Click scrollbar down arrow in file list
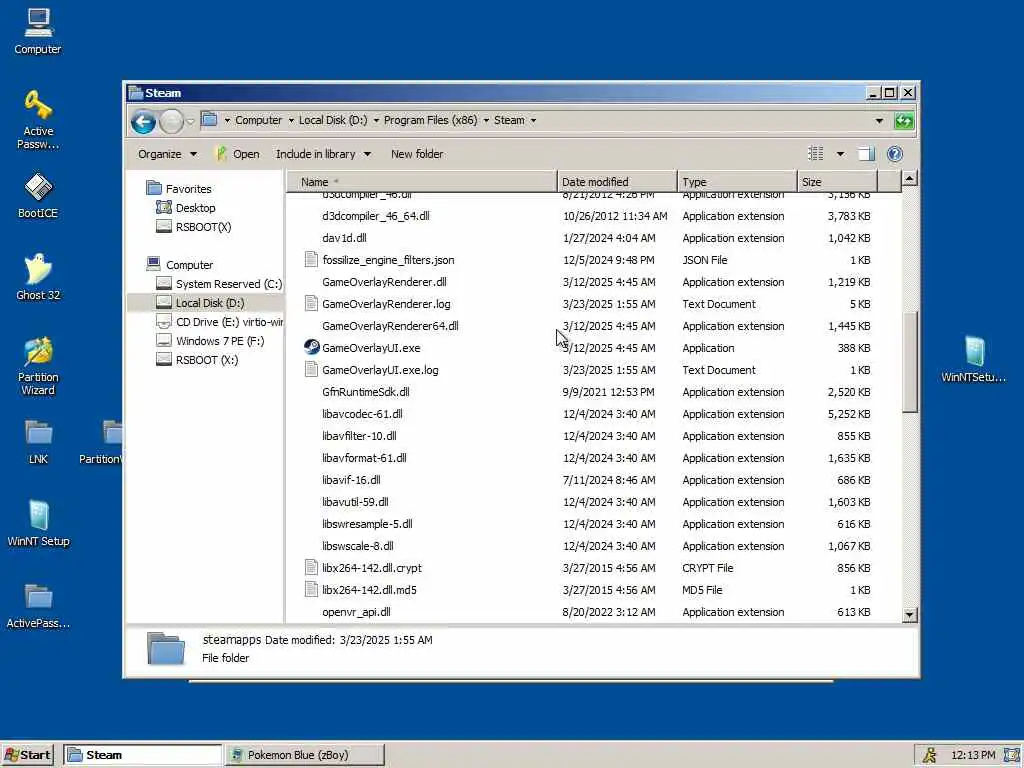This screenshot has width=1024, height=768. 910,615
